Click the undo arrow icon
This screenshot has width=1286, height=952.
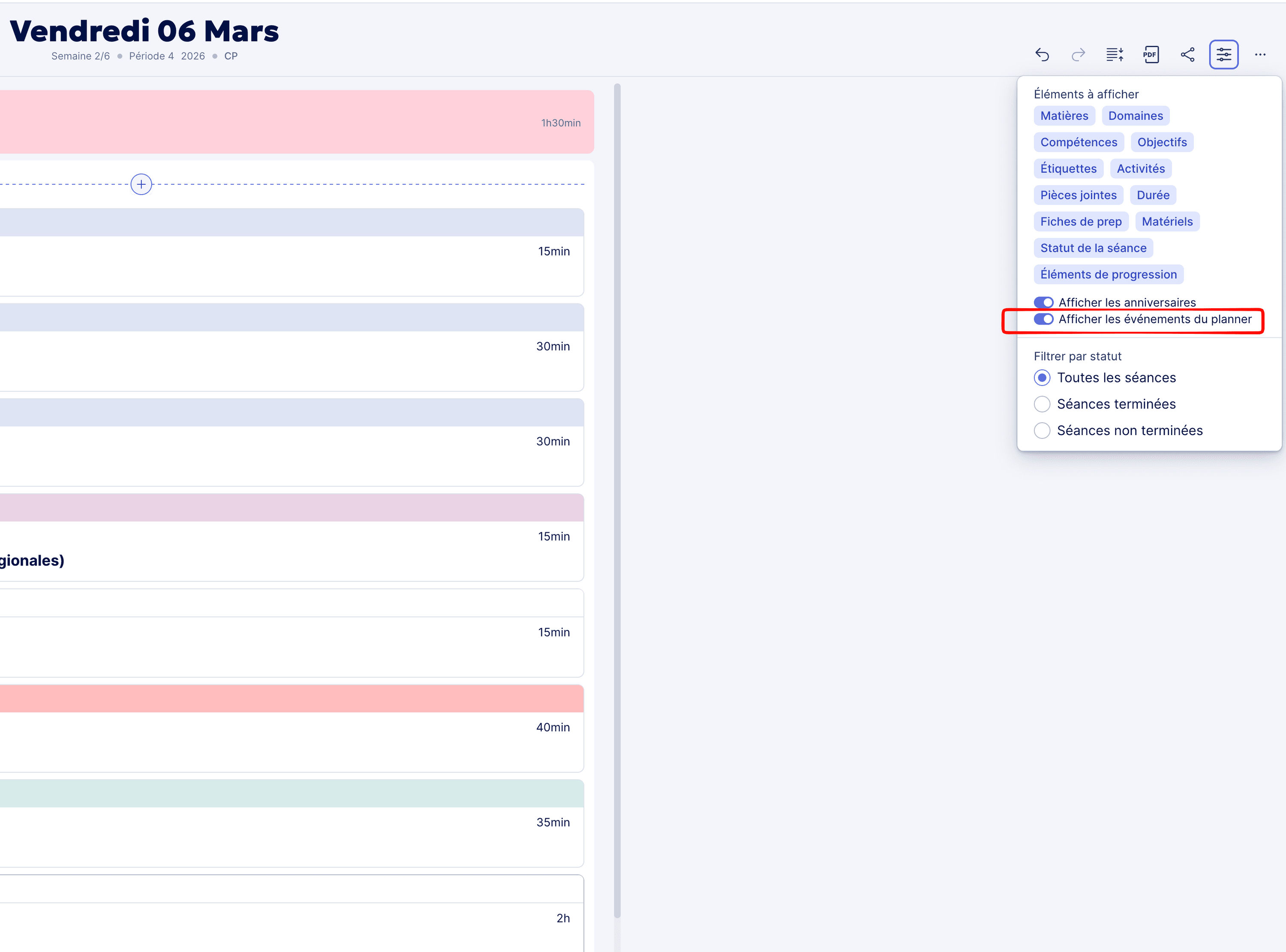(1042, 55)
